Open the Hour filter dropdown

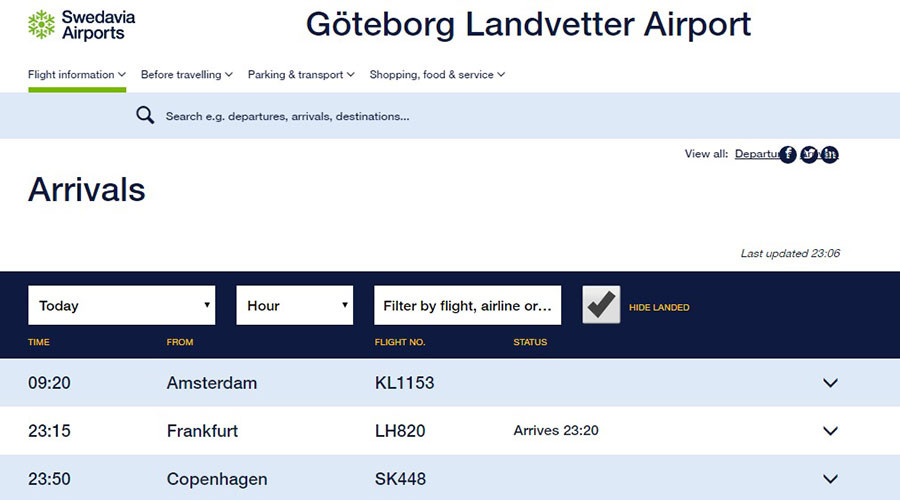point(294,305)
